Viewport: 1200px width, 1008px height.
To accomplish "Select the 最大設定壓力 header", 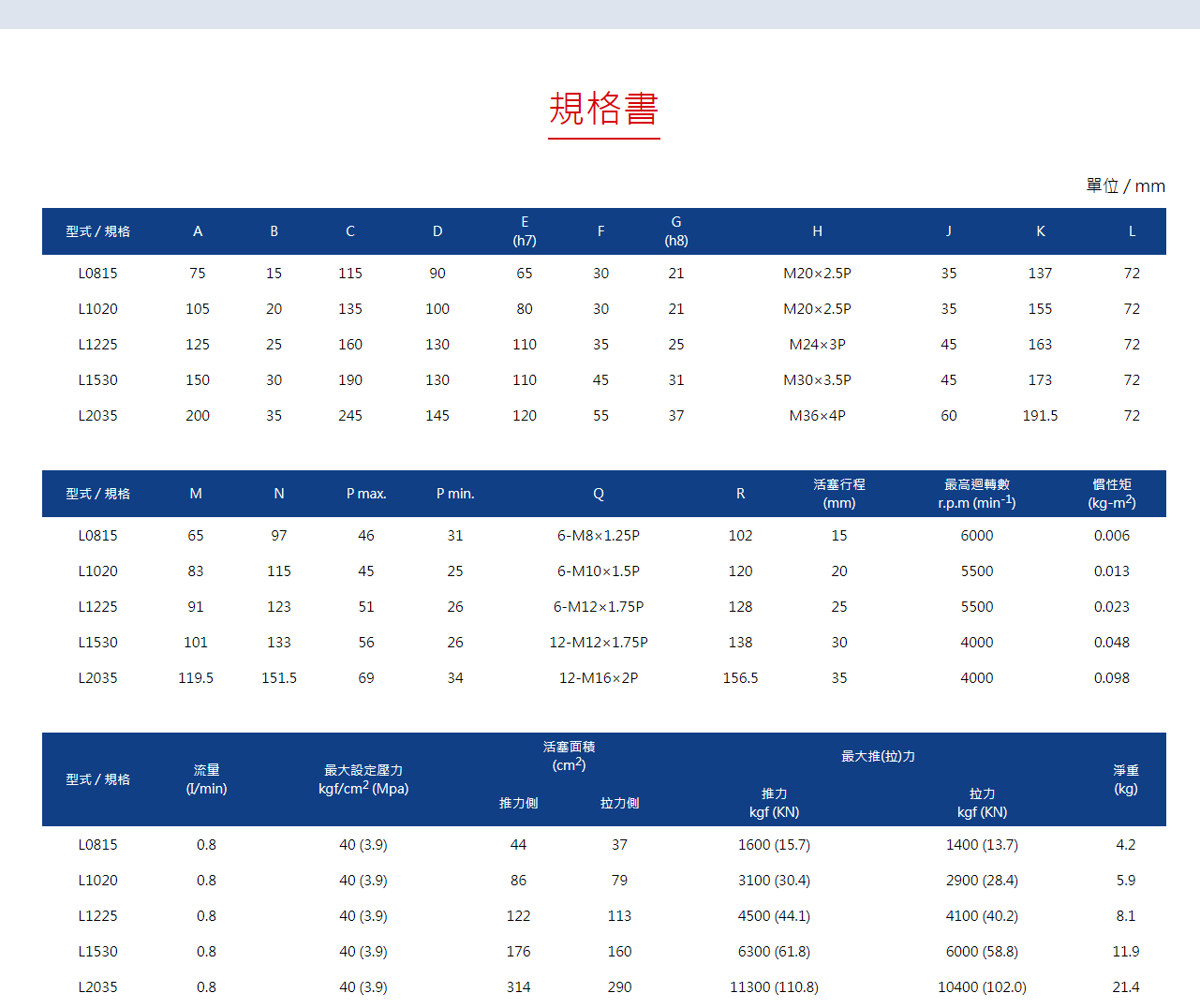I will tap(363, 778).
